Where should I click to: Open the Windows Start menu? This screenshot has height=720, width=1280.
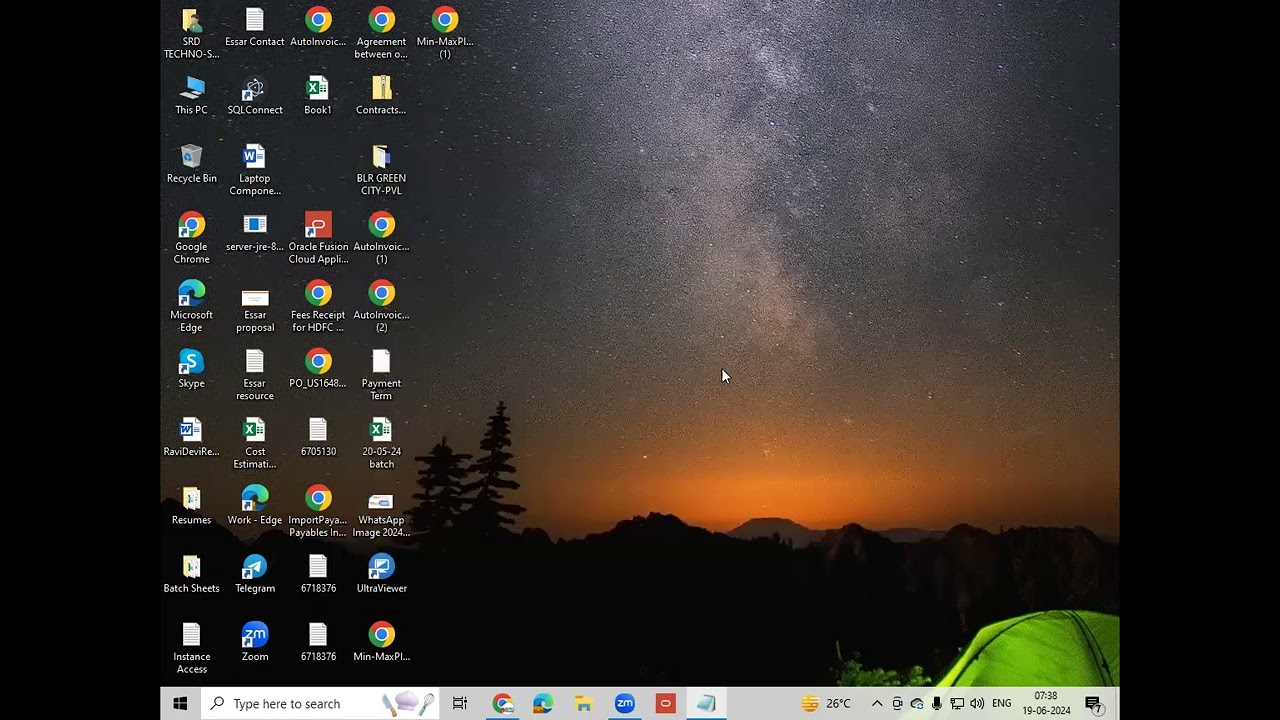tap(180, 704)
